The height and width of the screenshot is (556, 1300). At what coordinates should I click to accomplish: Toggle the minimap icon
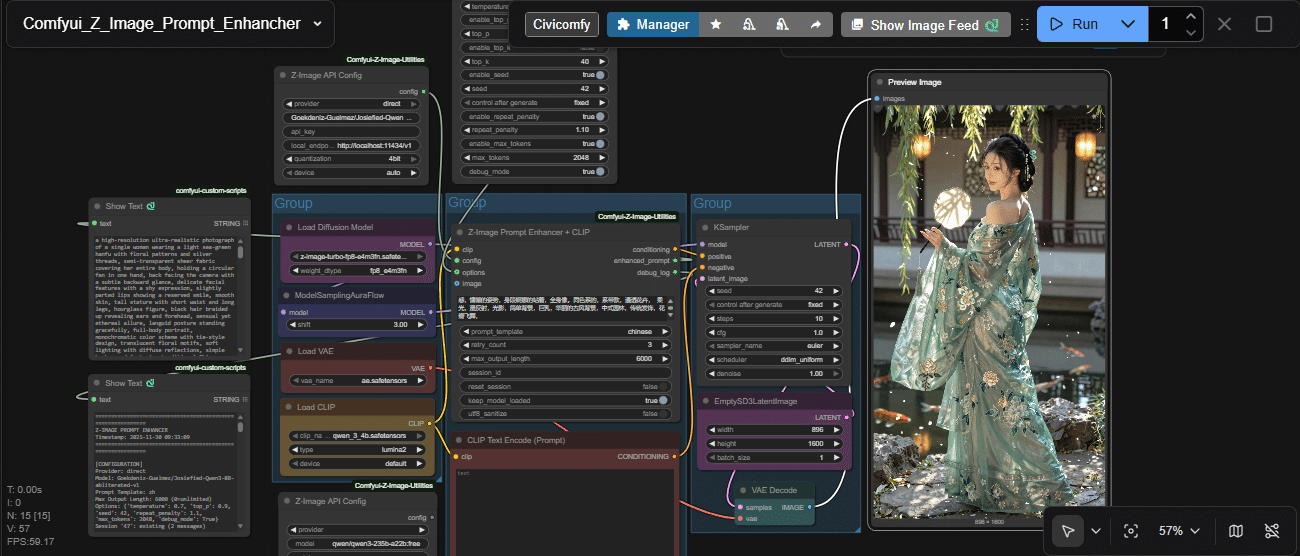click(1236, 531)
